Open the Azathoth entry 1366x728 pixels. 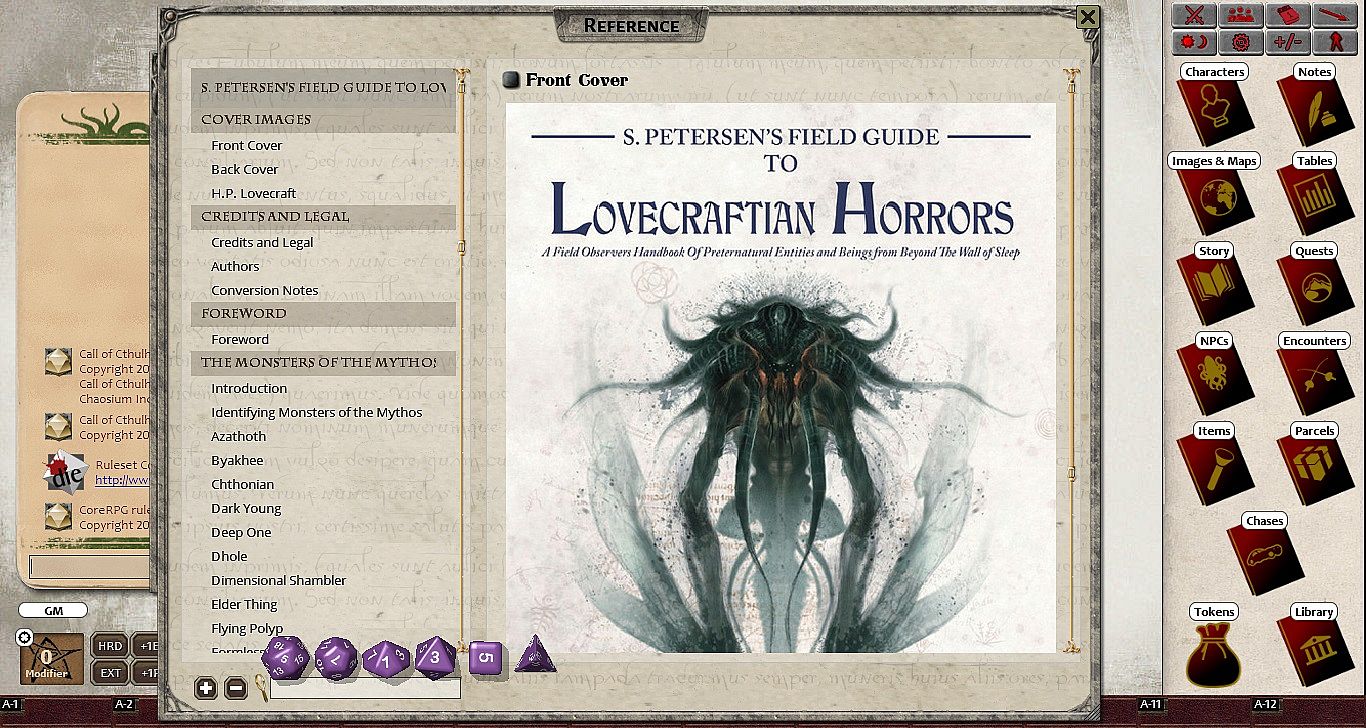tap(239, 436)
